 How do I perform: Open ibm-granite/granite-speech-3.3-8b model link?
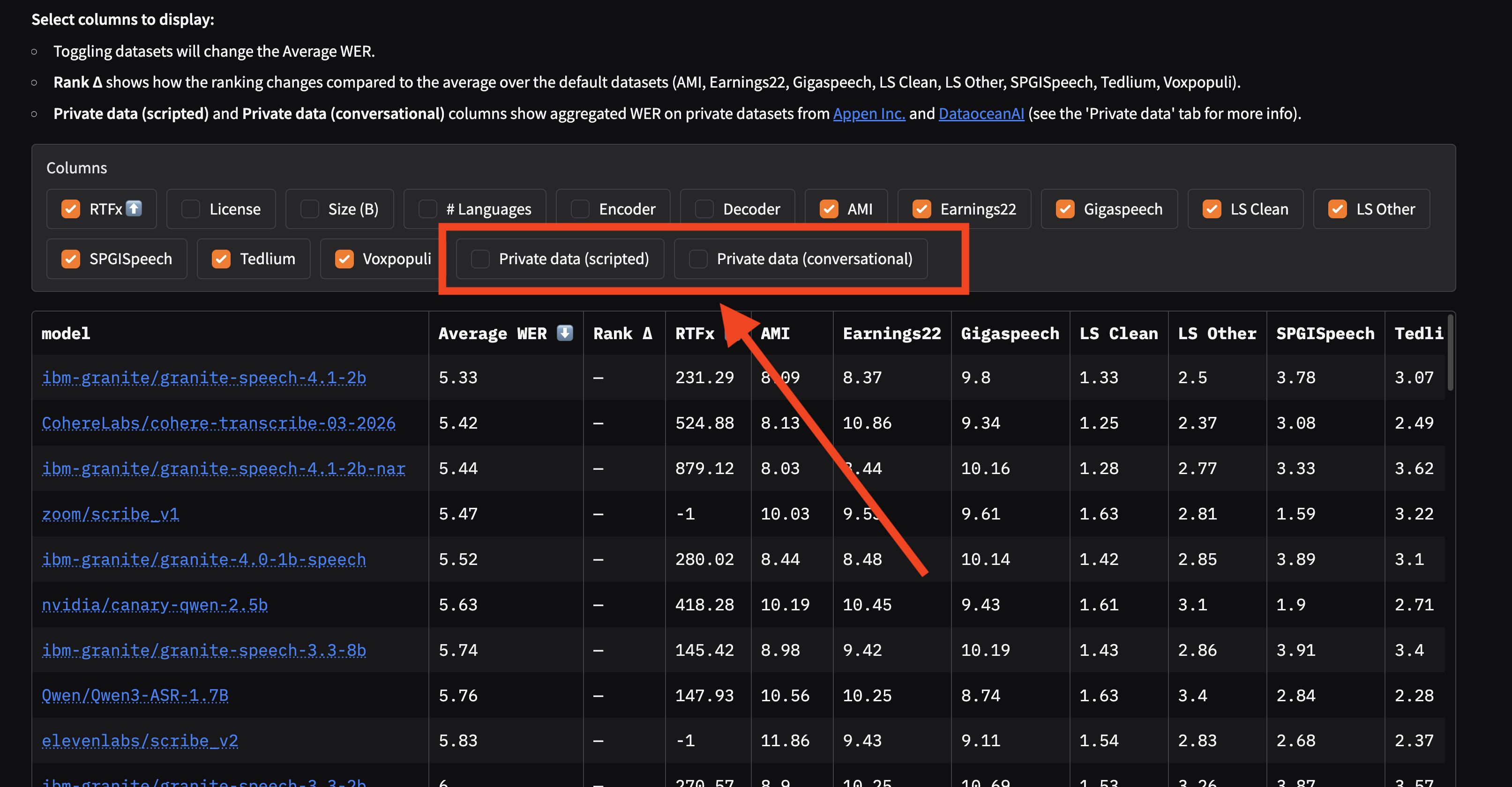pos(204,650)
